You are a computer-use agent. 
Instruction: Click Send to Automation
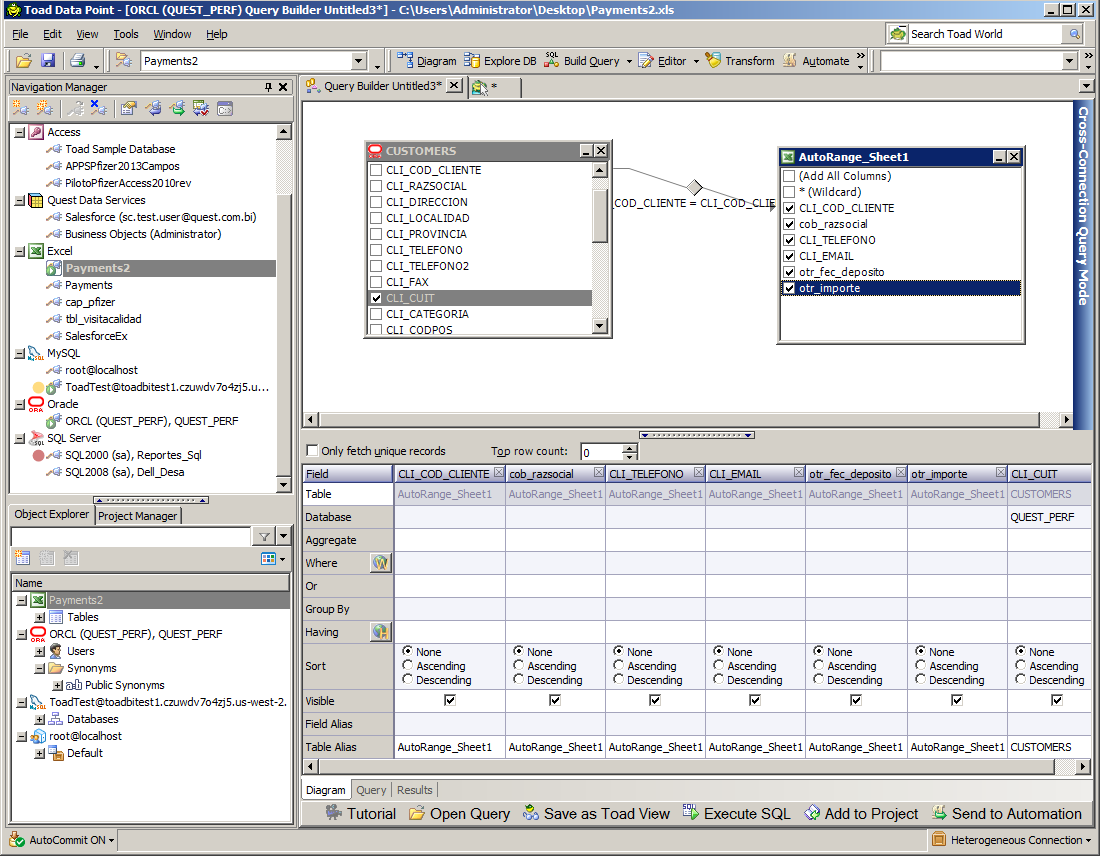click(1007, 814)
